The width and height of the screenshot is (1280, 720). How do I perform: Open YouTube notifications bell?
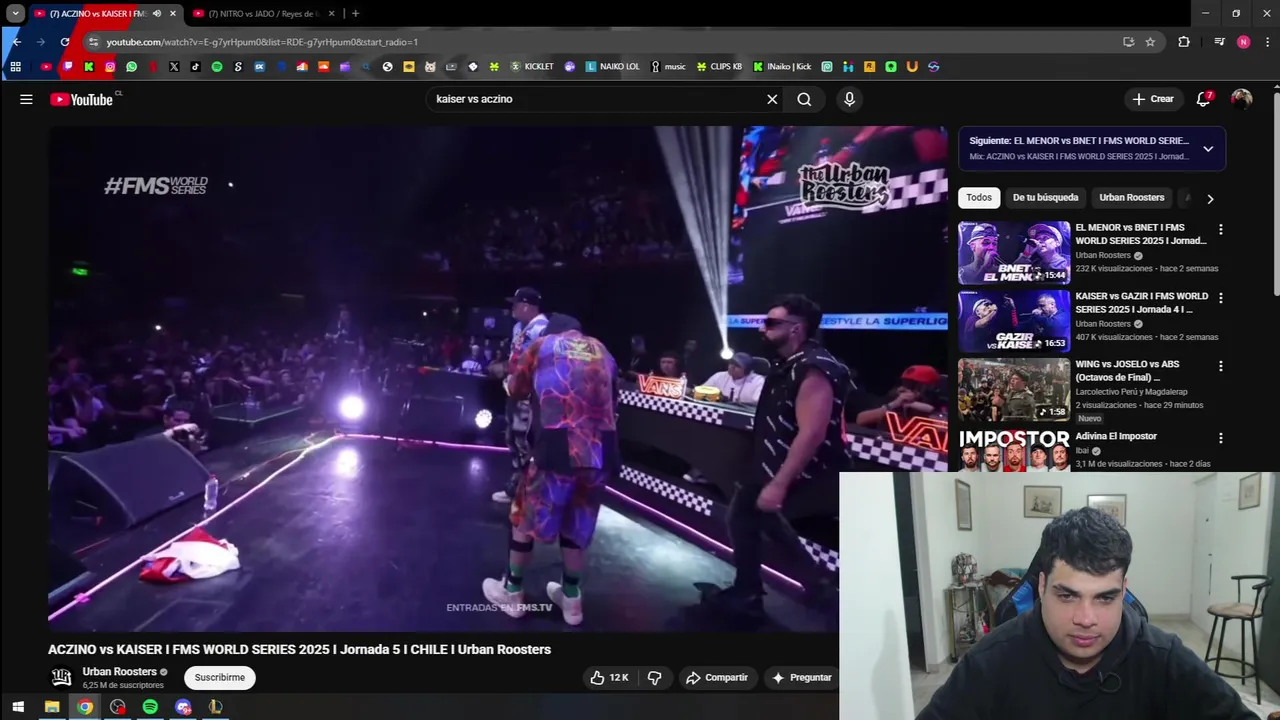pyautogui.click(x=1203, y=99)
